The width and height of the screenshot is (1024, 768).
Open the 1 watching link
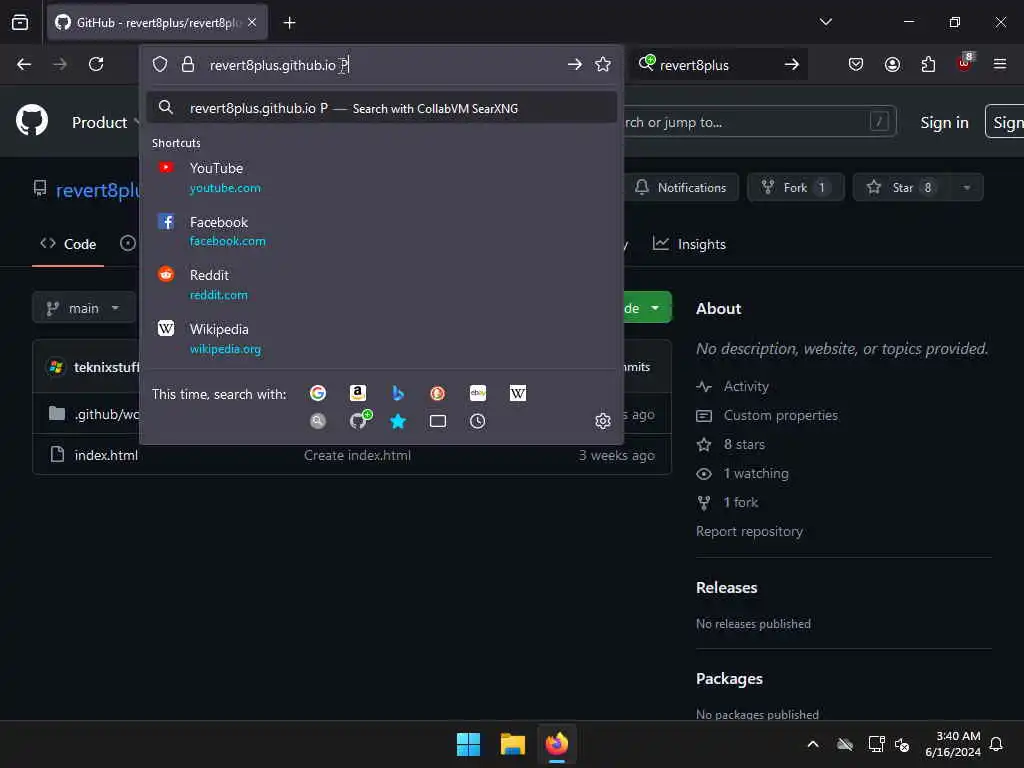point(756,473)
